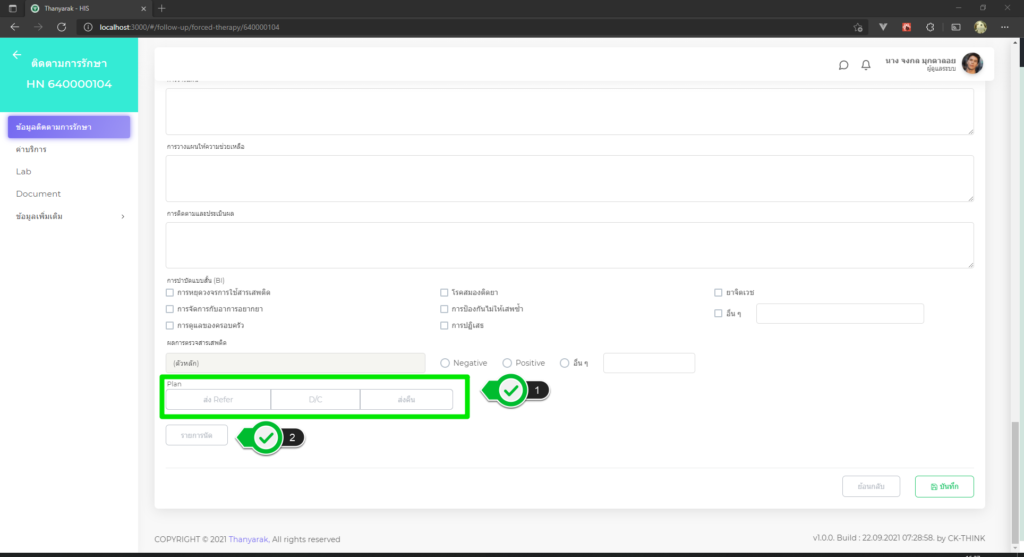Enable the การปฏิเสธ checkbox
The height and width of the screenshot is (557, 1024).
point(444,325)
